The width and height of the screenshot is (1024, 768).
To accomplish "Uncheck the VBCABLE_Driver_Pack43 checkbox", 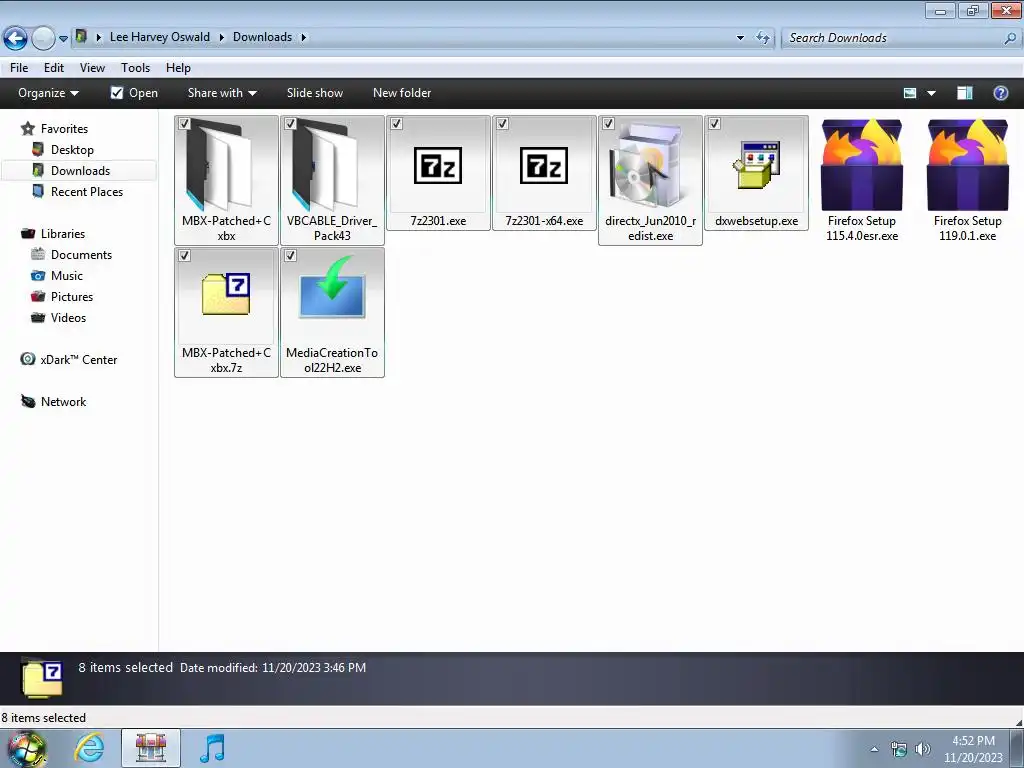I will (291, 123).
